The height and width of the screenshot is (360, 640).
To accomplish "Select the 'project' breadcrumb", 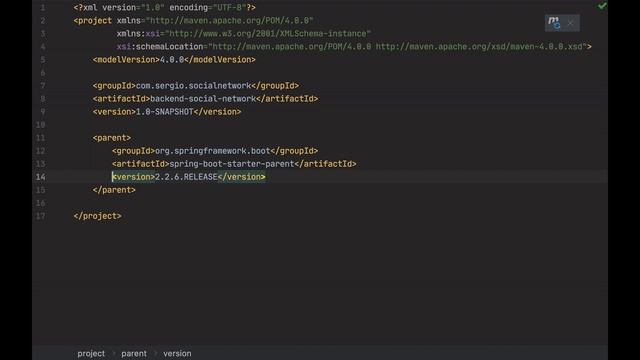I will (x=91, y=353).
